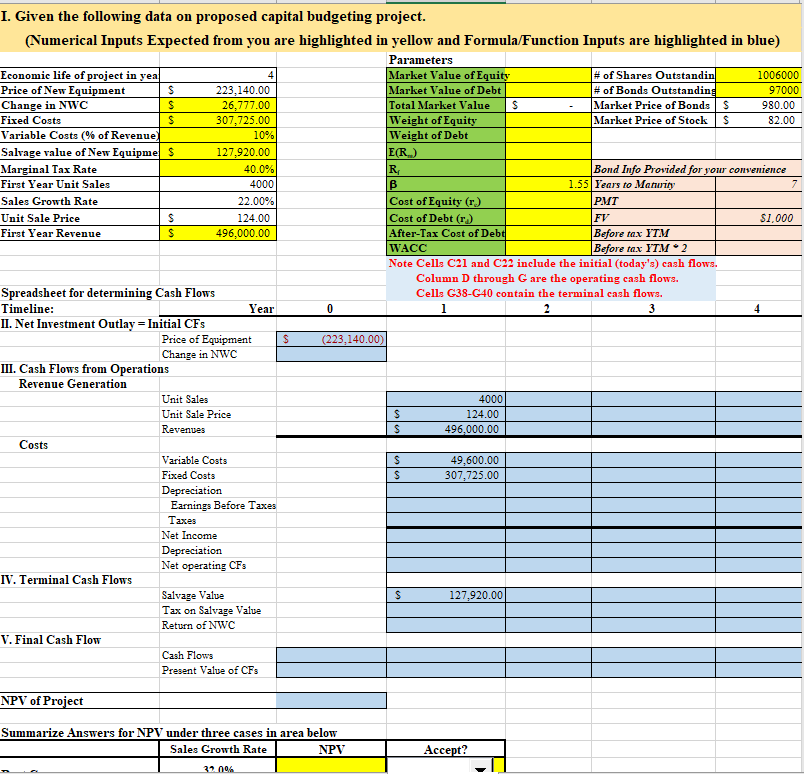Select the blue Return of NWC year 1 cell

(446, 625)
